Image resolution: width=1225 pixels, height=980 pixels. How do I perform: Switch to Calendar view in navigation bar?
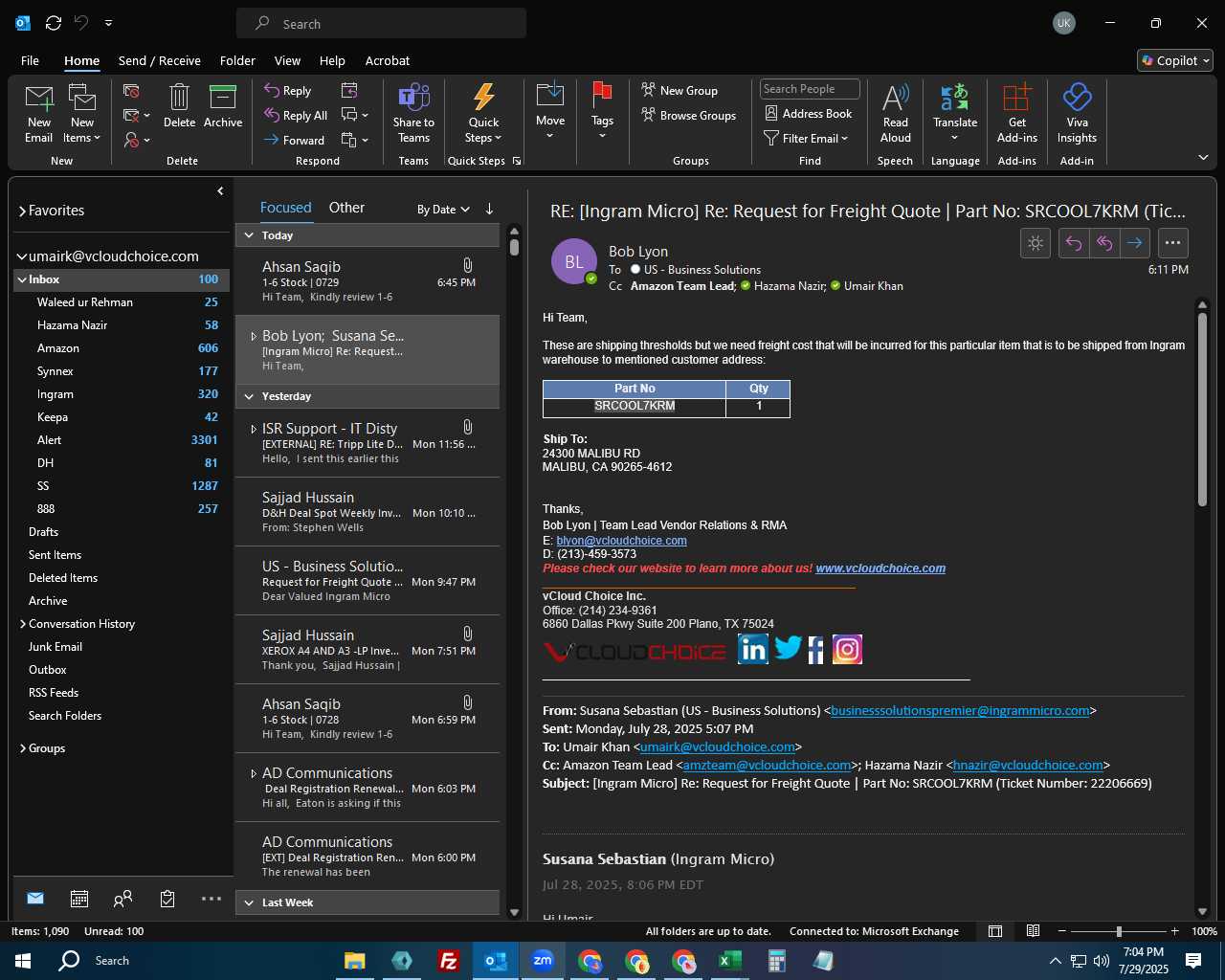[79, 899]
